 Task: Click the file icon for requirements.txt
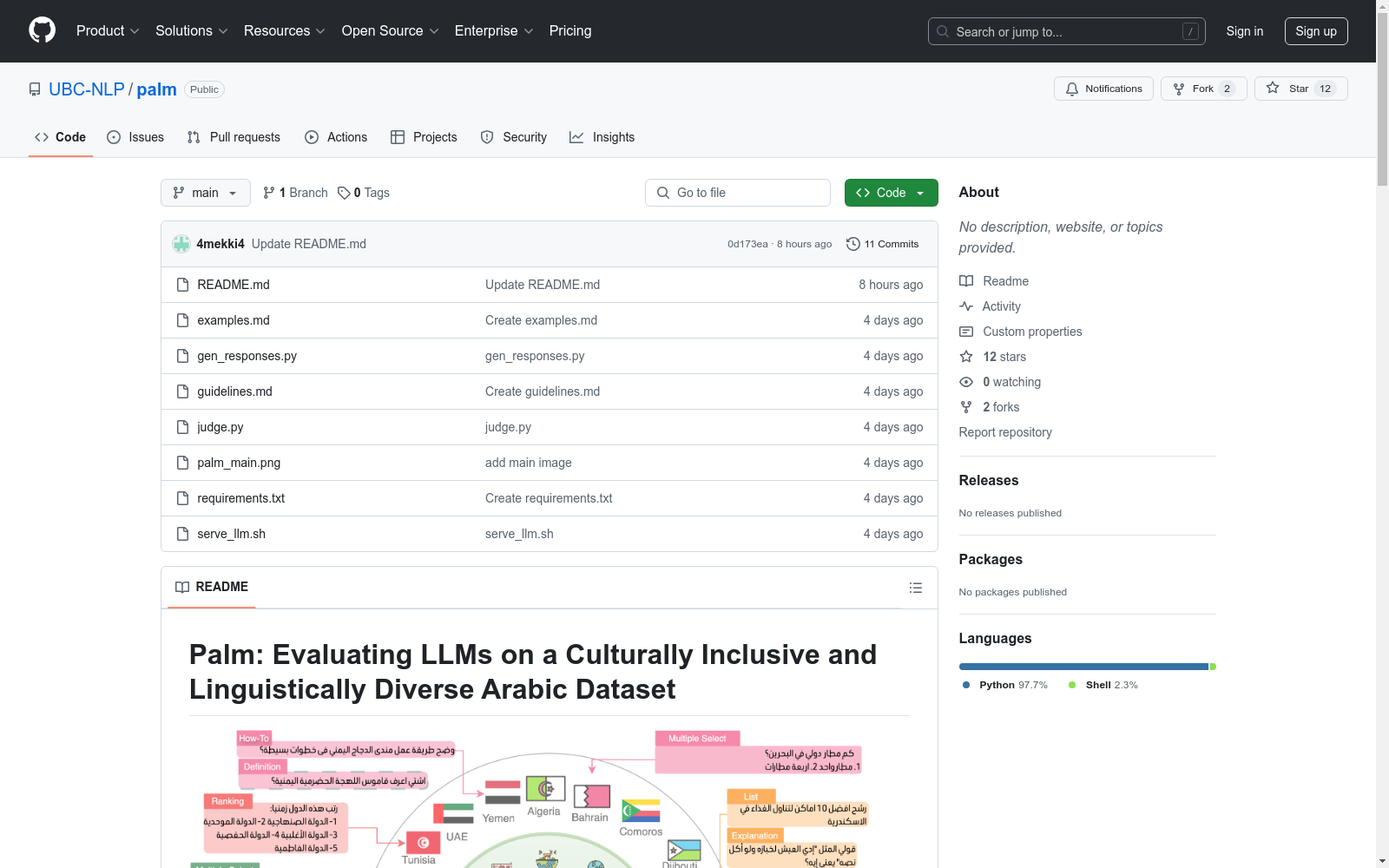click(x=182, y=498)
